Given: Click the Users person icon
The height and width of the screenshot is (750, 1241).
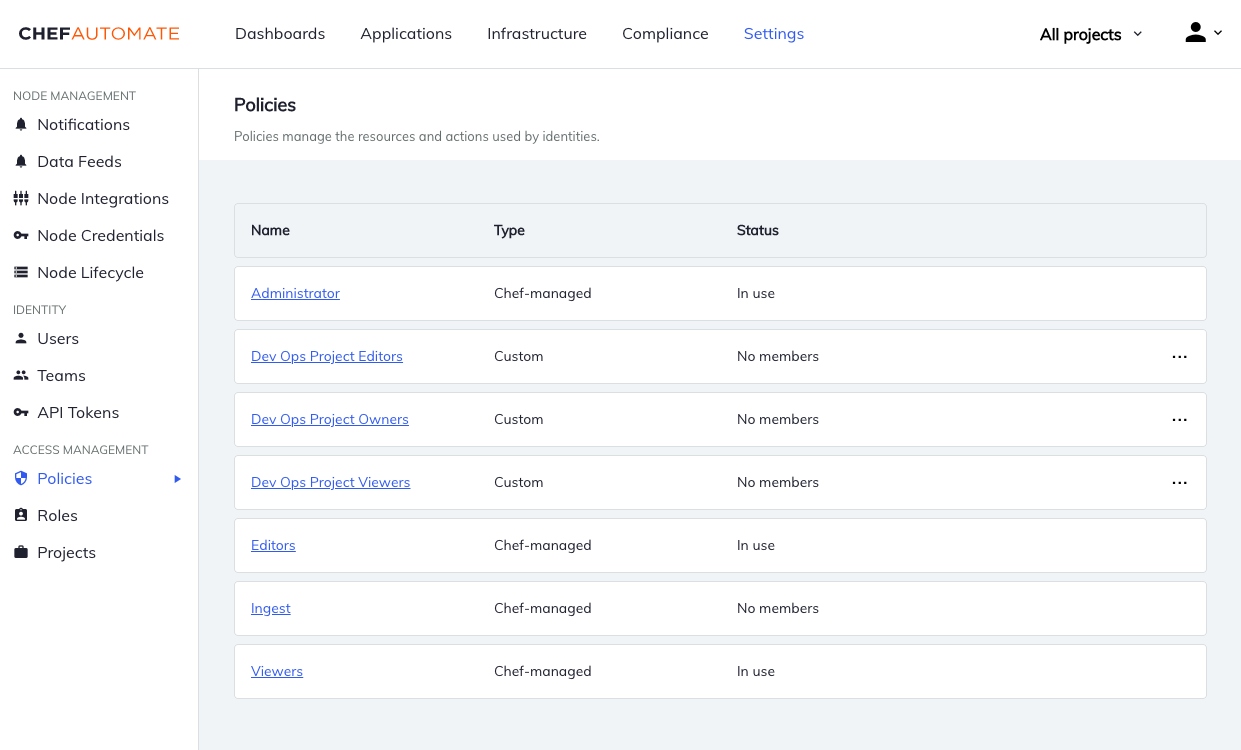Looking at the screenshot, I should [21, 338].
